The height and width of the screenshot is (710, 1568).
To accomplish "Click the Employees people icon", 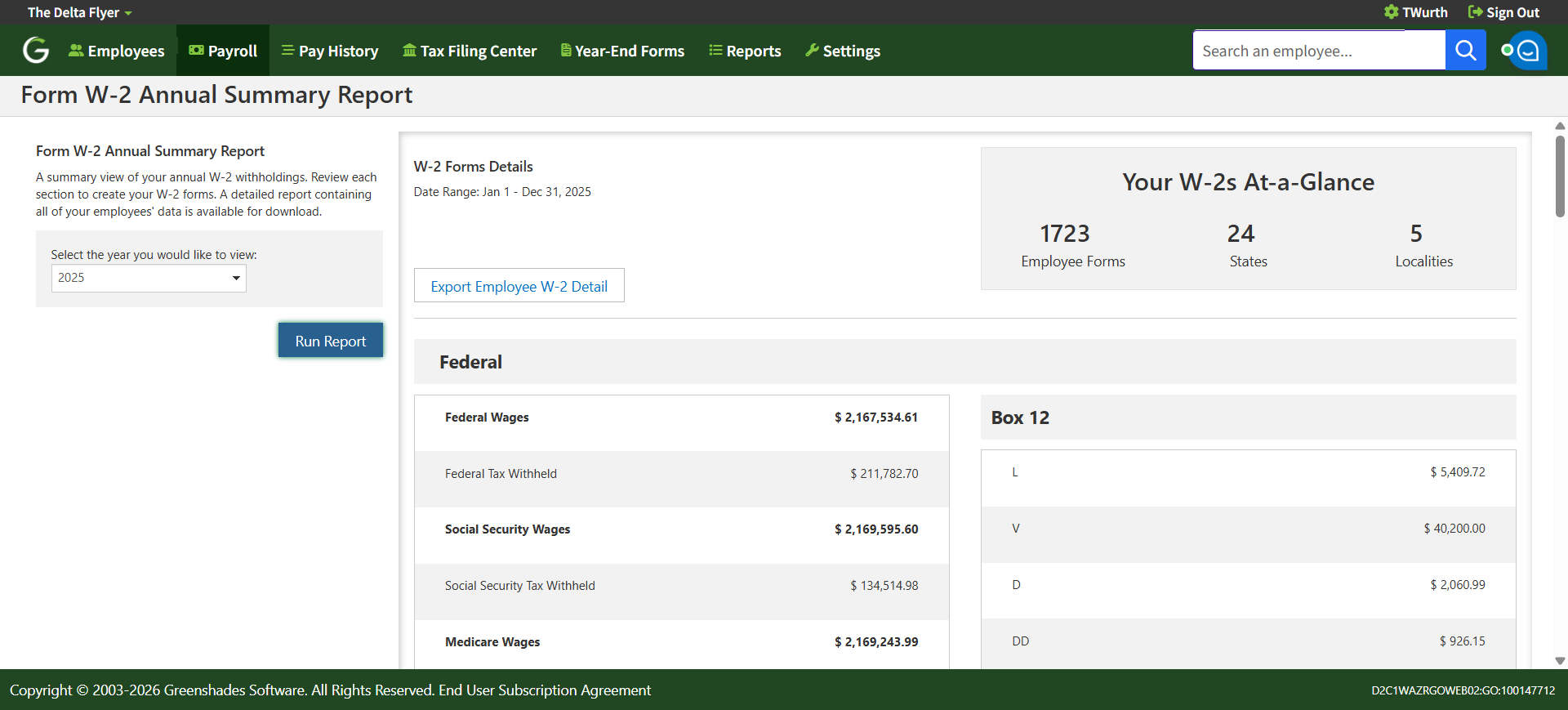I will coord(76,51).
